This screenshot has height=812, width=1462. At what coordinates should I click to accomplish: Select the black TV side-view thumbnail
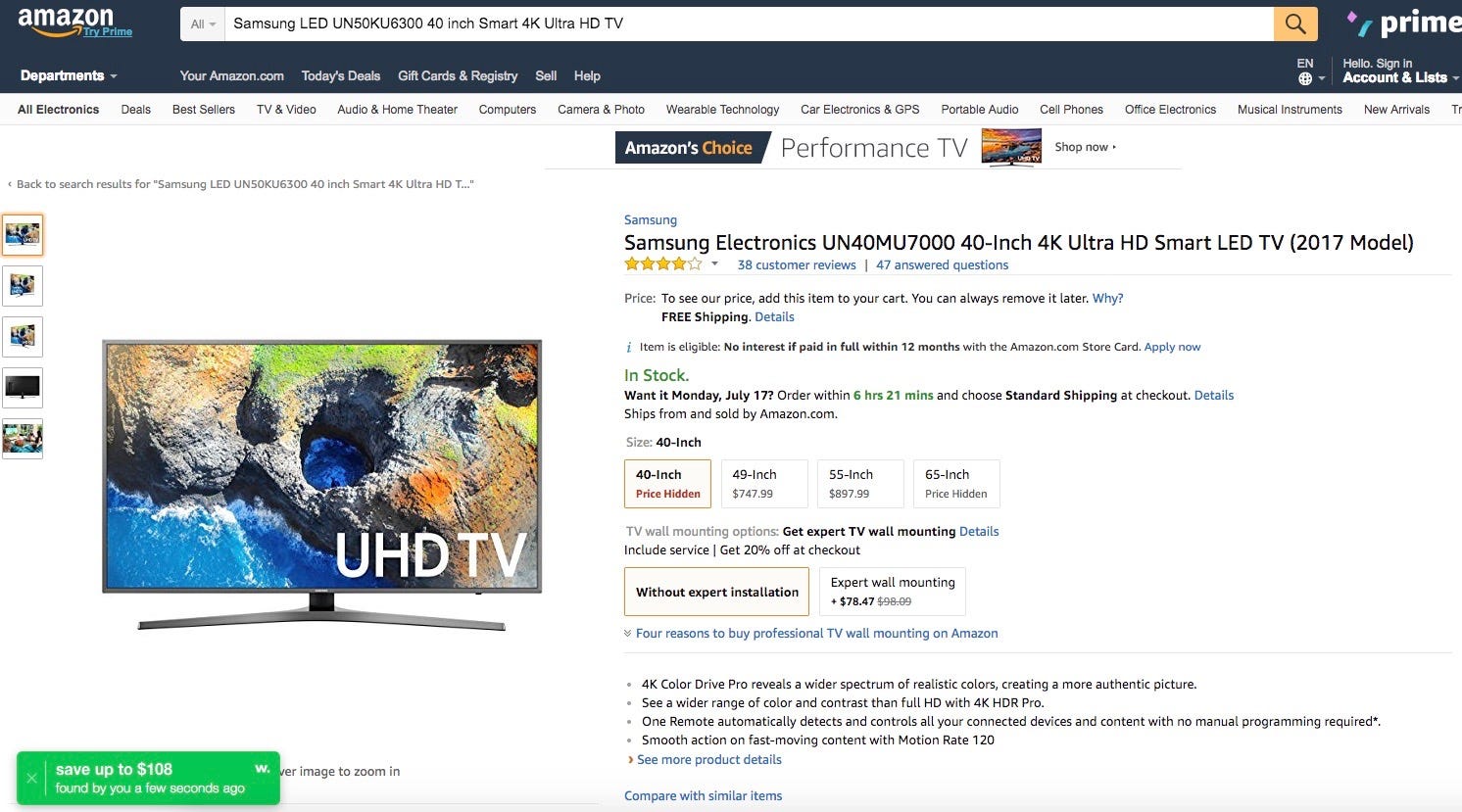tap(23, 388)
